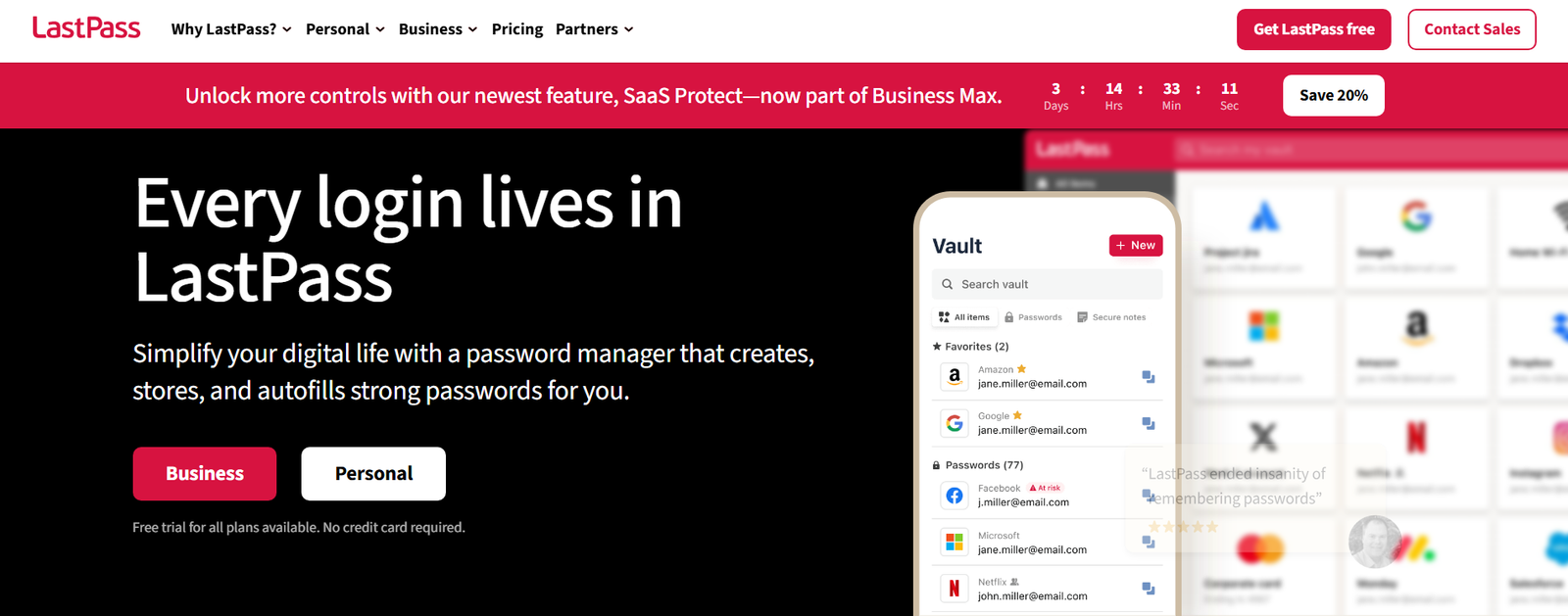
Task: Click the magnifier icon in Search vault
Action: 948,285
